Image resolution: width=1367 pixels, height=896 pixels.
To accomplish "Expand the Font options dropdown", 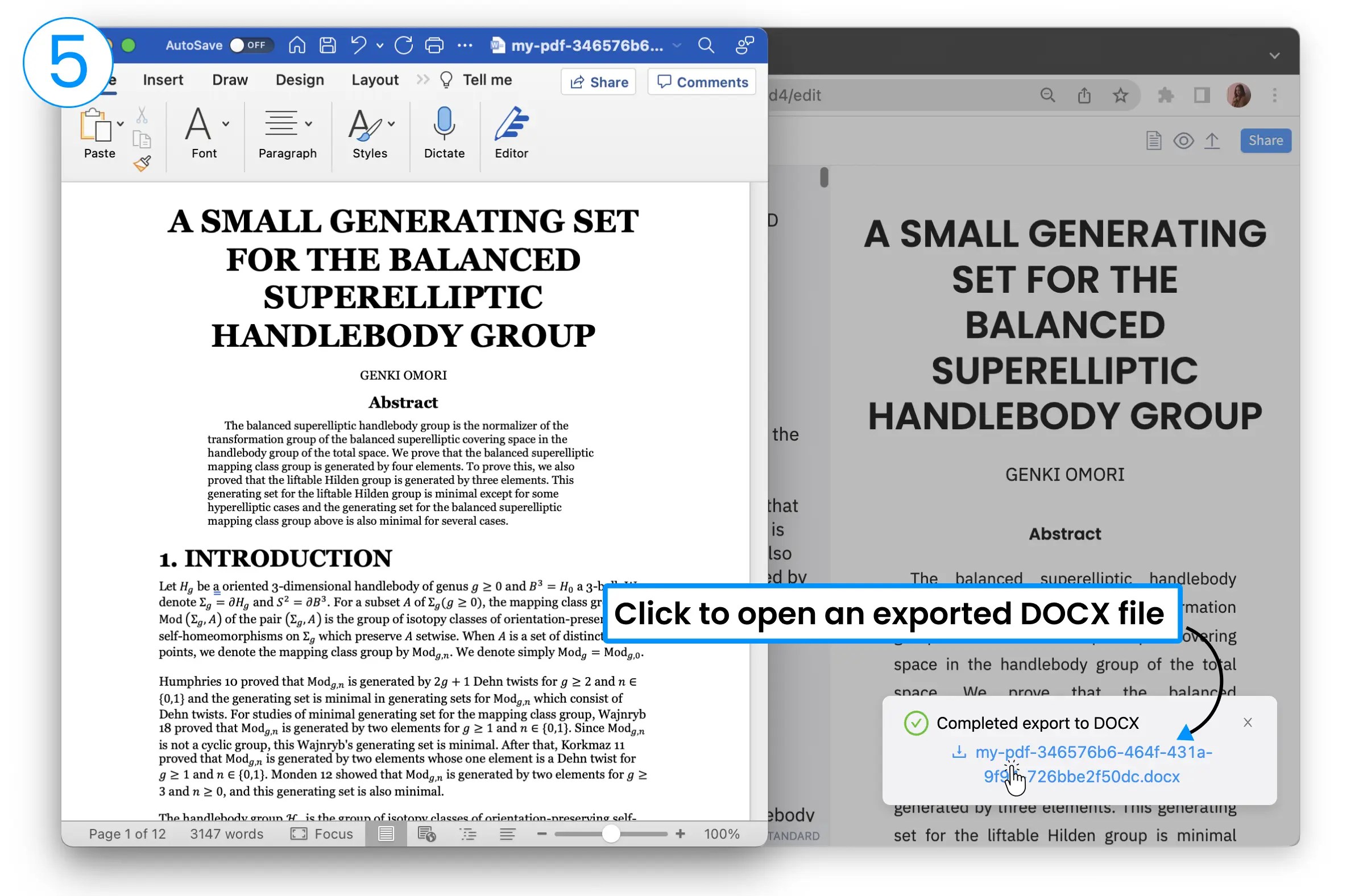I will [x=225, y=123].
